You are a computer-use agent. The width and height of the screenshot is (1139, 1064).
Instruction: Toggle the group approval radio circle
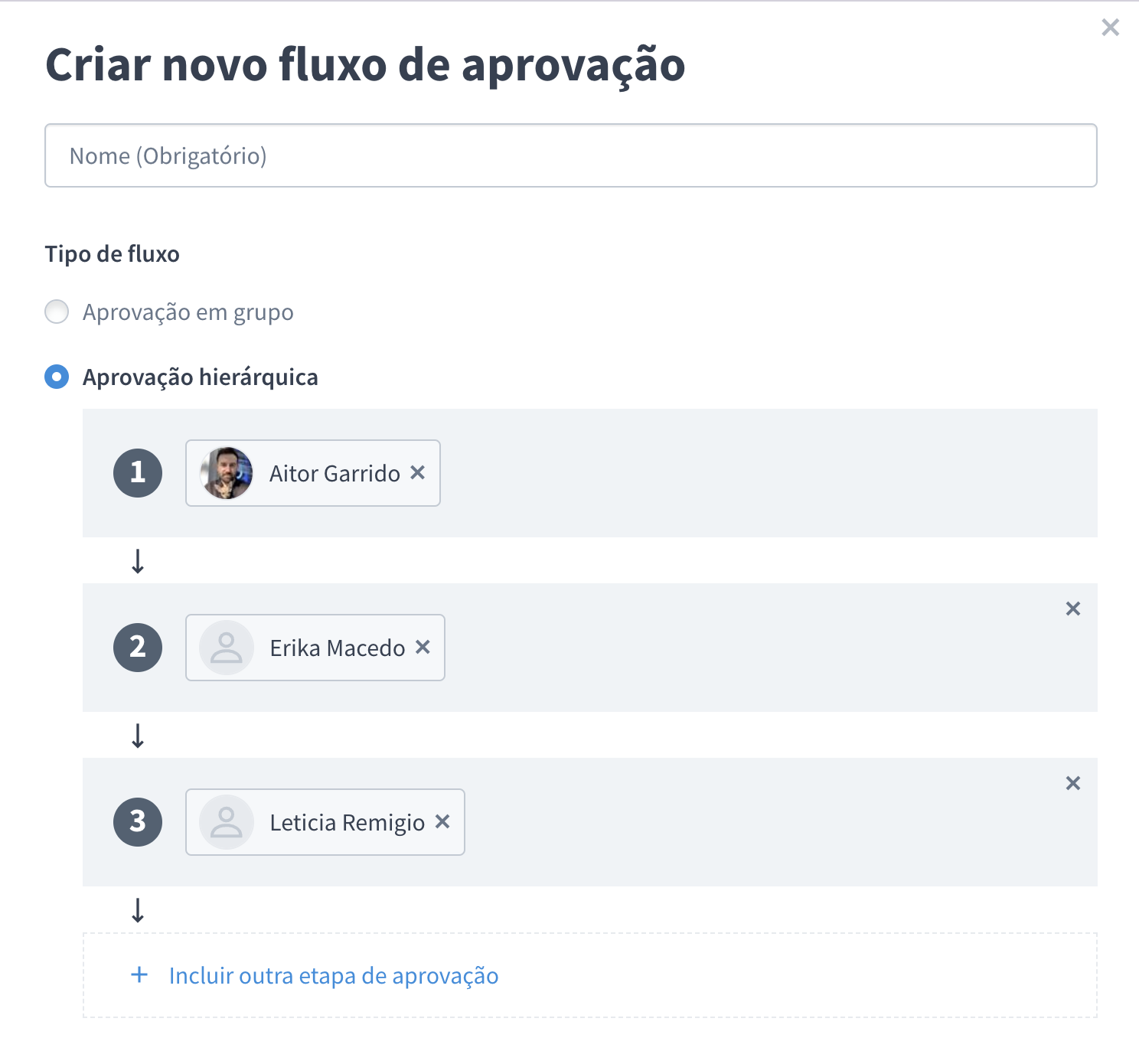56,312
